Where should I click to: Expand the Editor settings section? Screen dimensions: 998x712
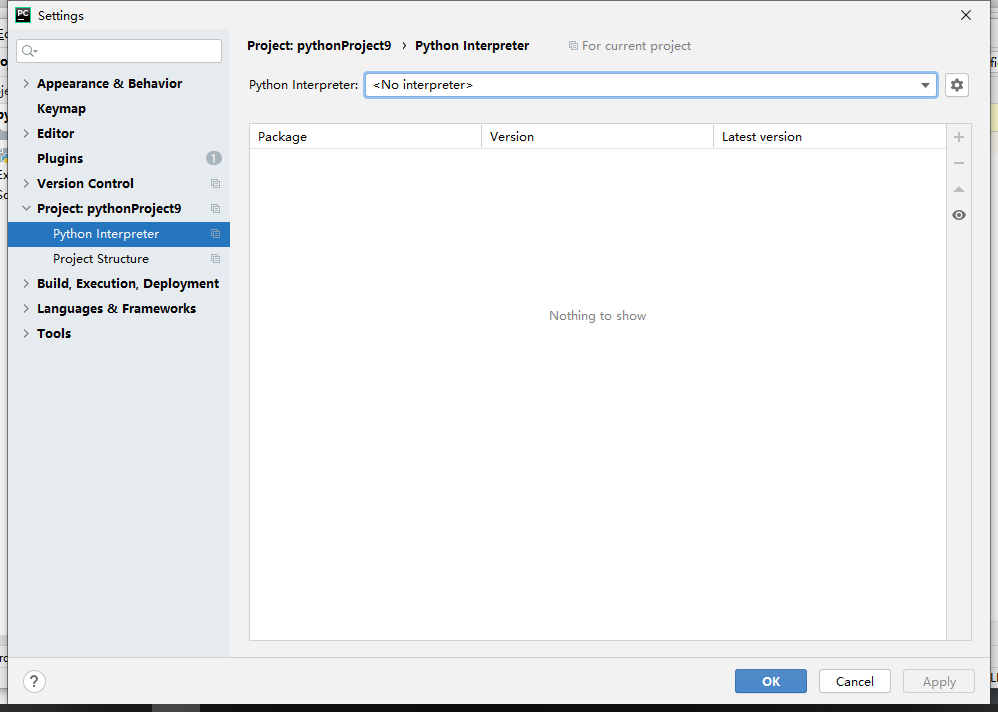click(26, 134)
